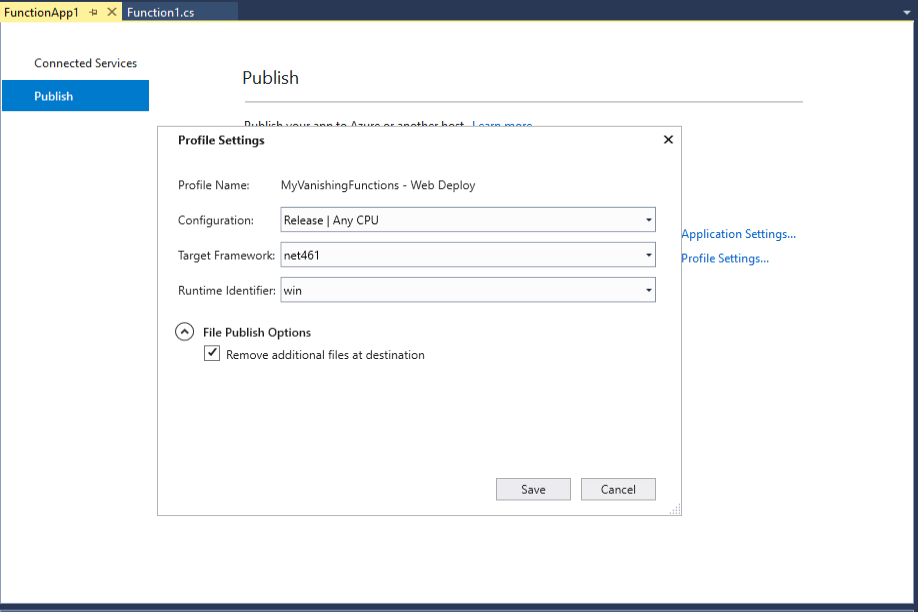Click the Configuration label

click(x=215, y=220)
